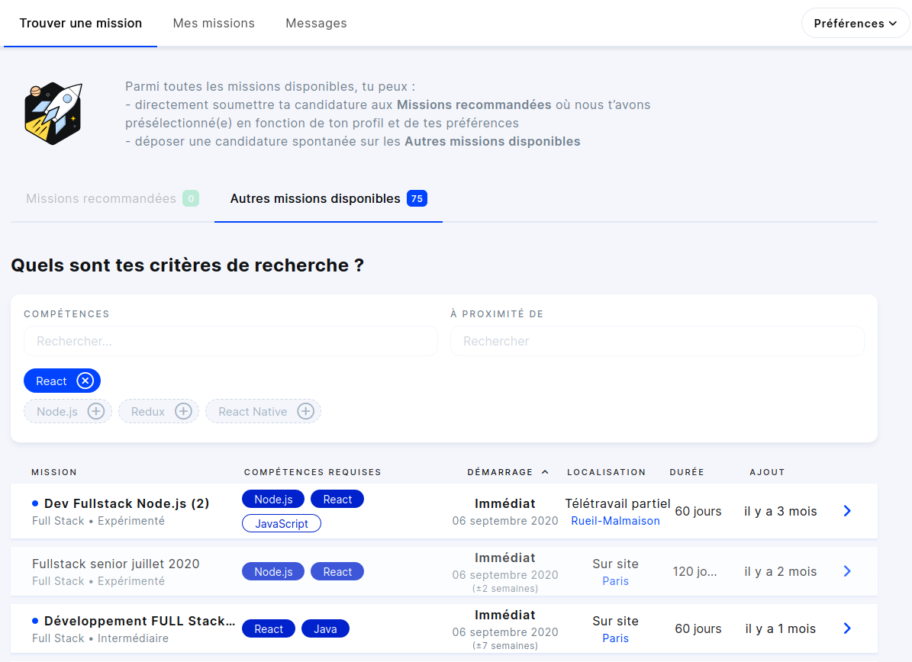This screenshot has width=912, height=662.
Task: Open Développement FULL Stack via its arrow icon
Action: 847,628
